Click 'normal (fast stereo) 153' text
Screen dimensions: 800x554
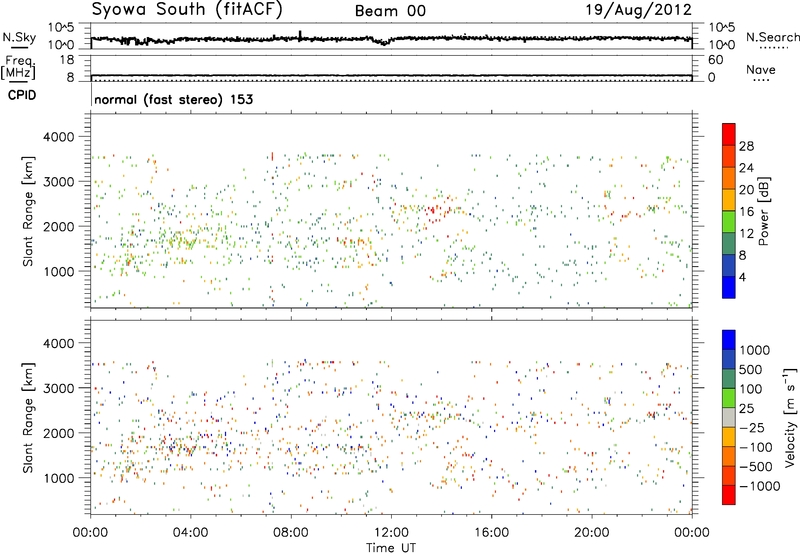[173, 99]
